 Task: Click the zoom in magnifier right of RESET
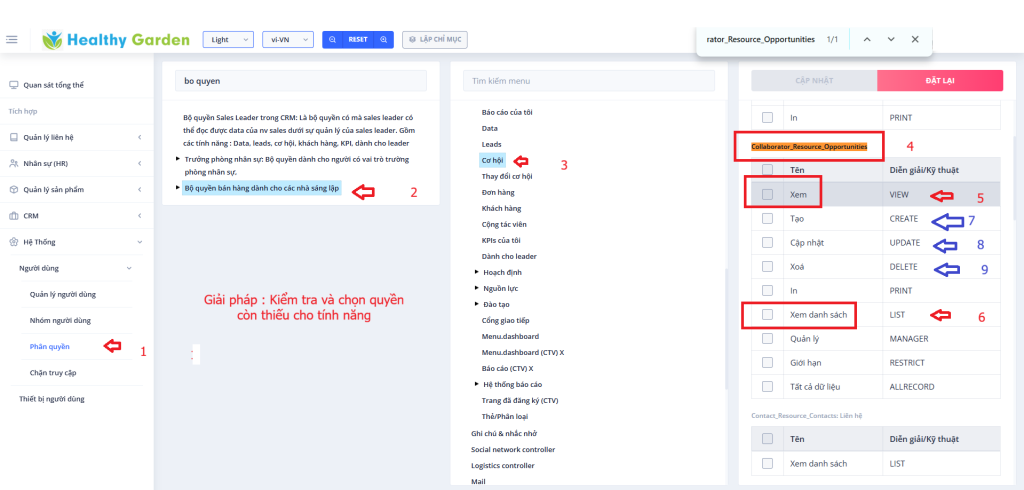click(384, 39)
